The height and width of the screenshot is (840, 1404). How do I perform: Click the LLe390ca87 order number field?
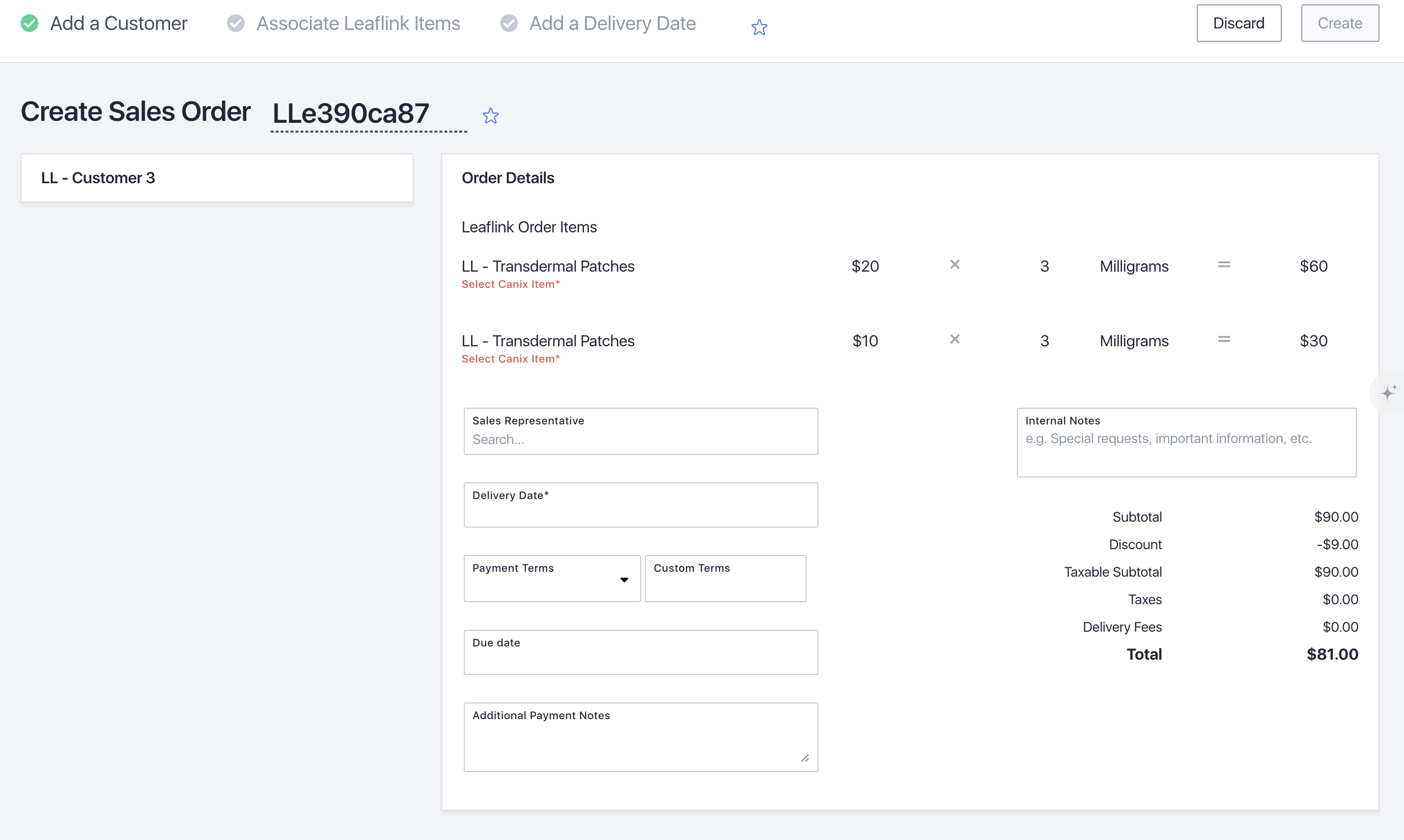[368, 114]
